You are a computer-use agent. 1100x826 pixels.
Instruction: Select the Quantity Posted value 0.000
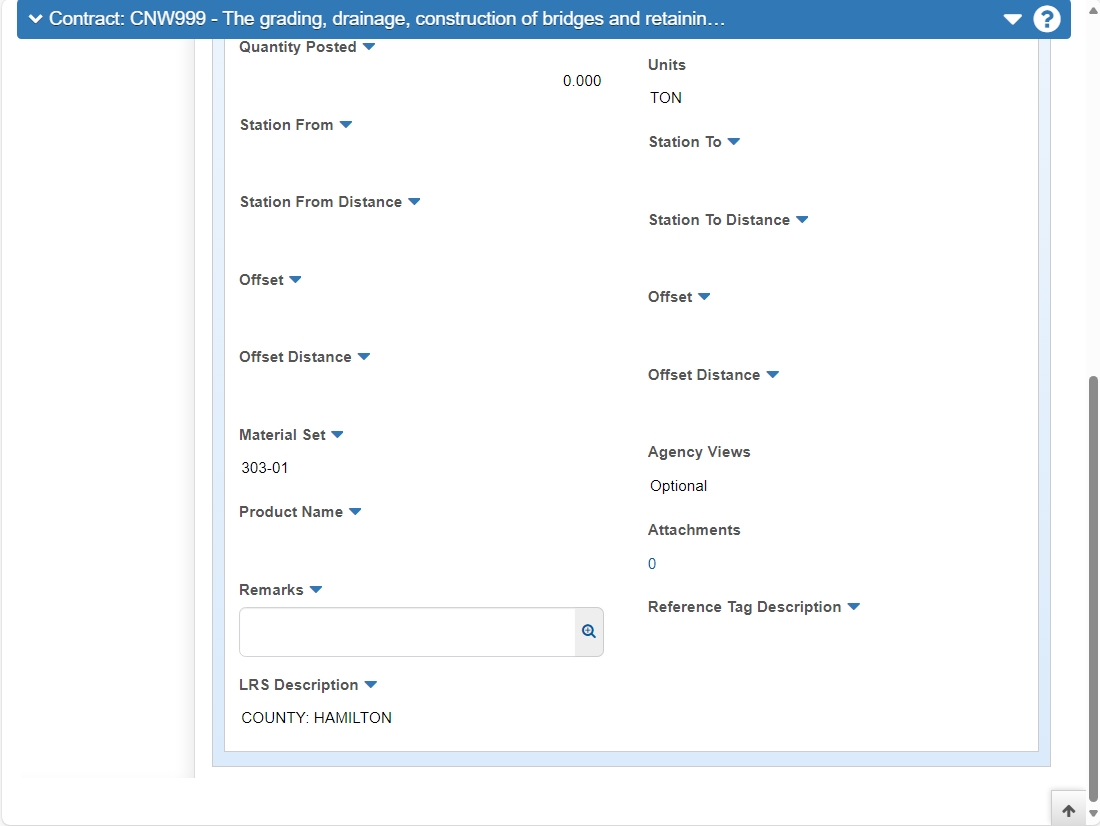point(582,81)
